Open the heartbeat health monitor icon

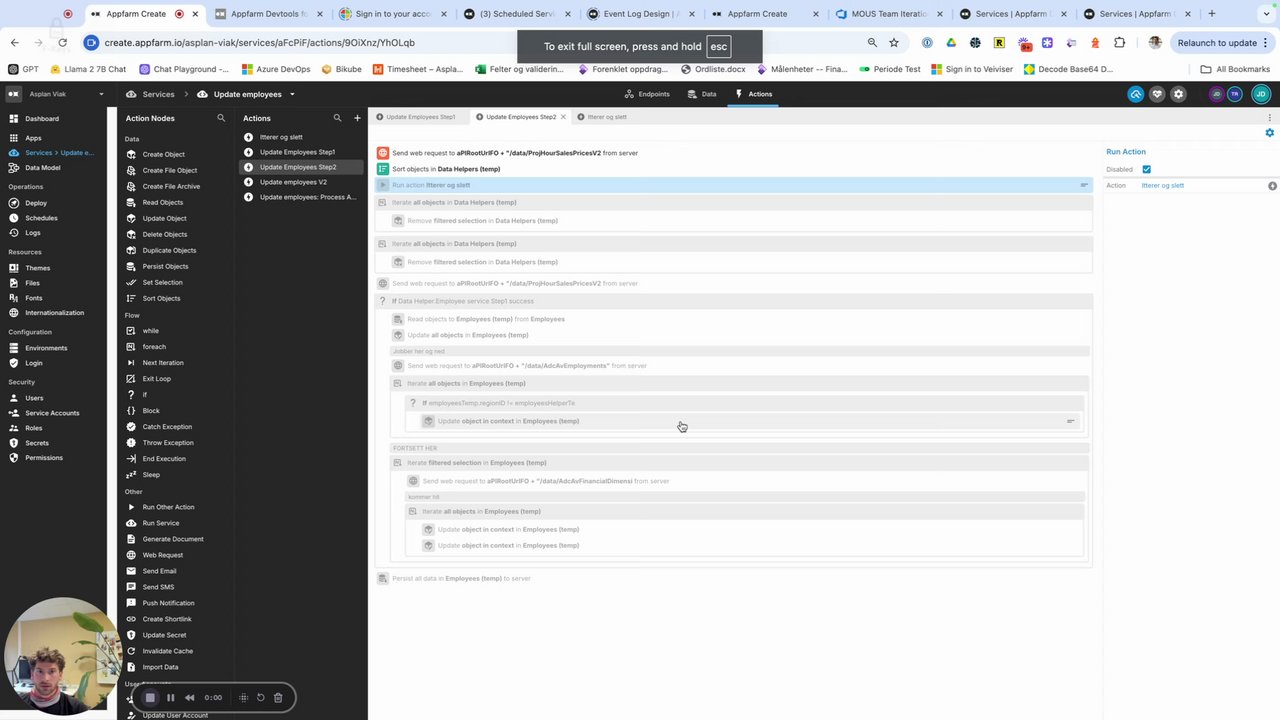pyautogui.click(x=1157, y=94)
